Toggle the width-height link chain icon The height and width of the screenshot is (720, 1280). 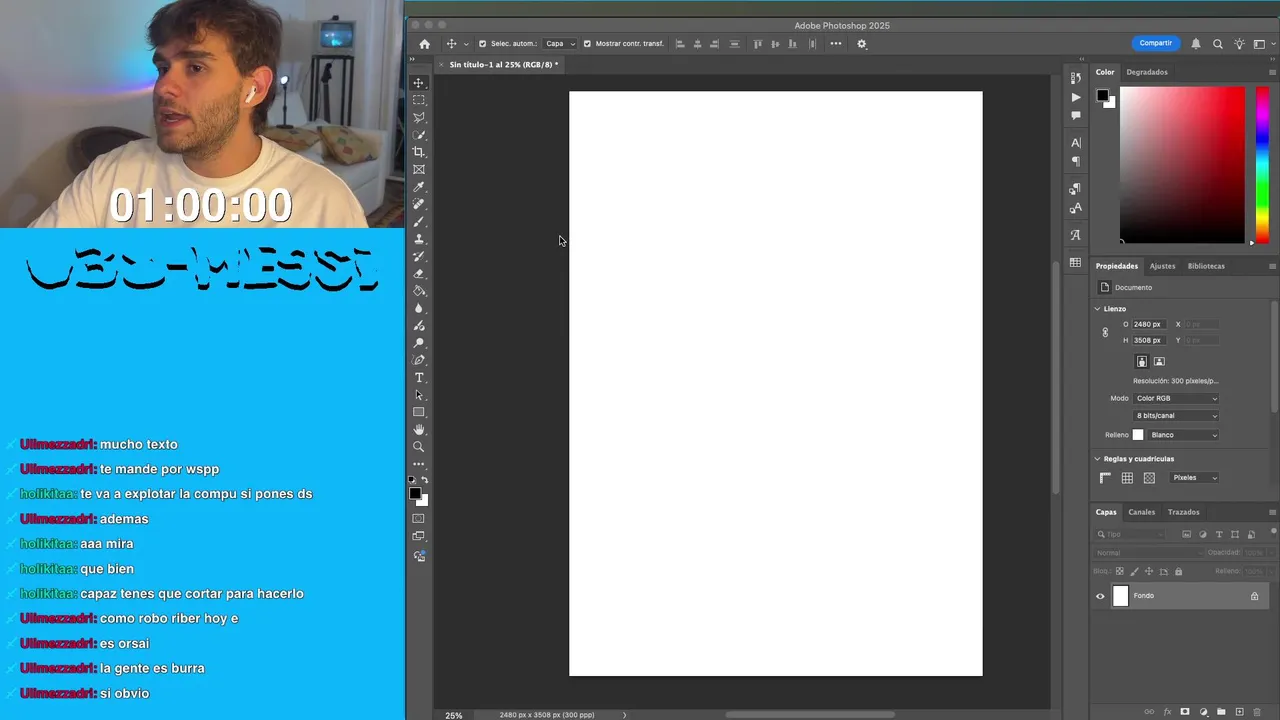pos(1105,333)
